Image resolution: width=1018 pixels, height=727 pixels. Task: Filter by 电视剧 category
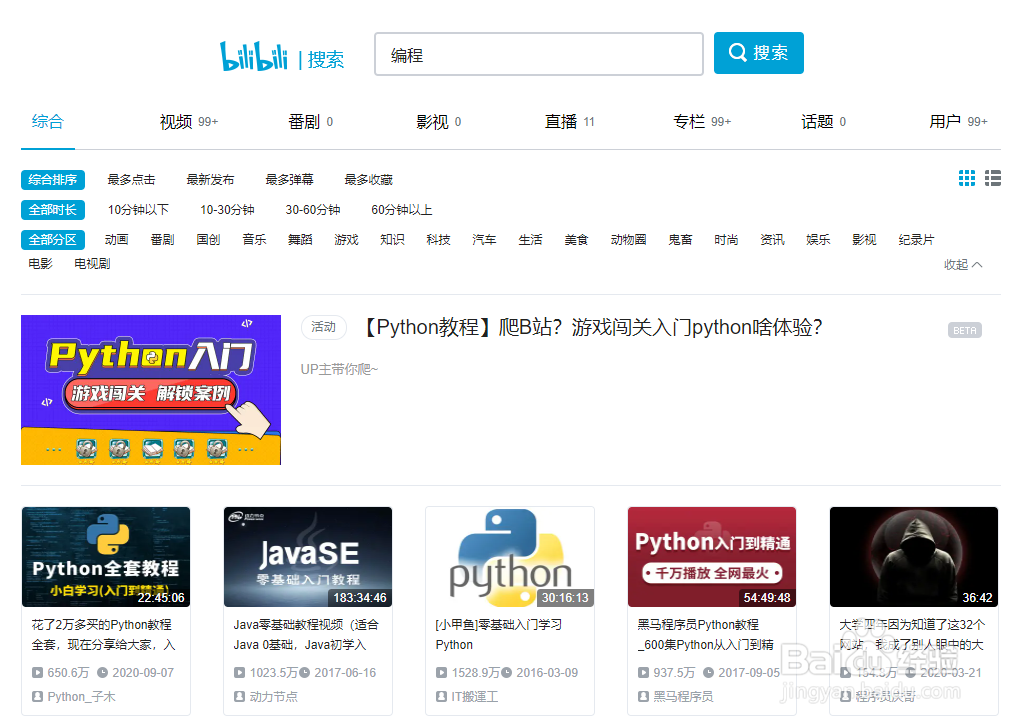pos(92,264)
